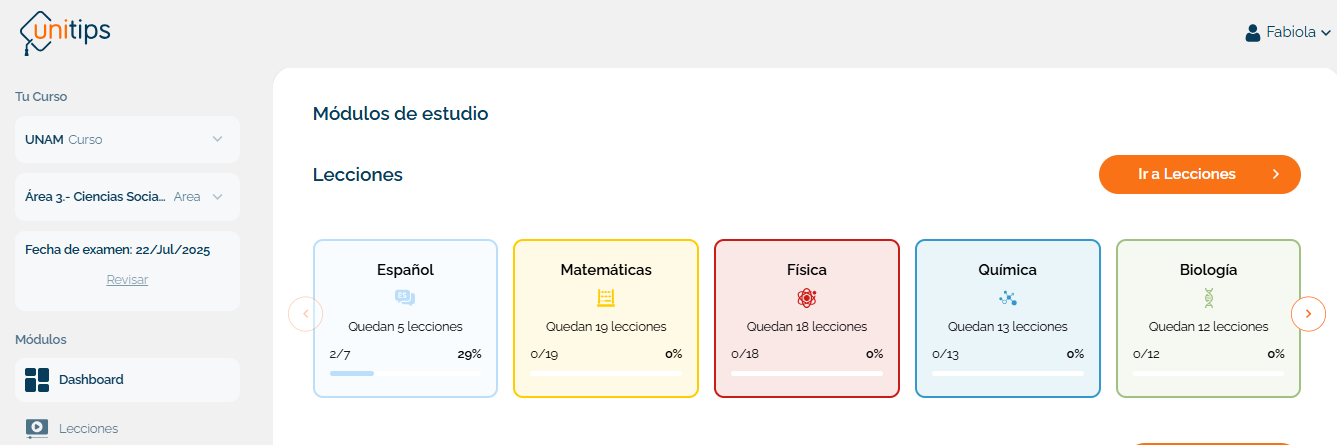The height and width of the screenshot is (445, 1337).
Task: Click the Dashboard grid icon
Action: (x=37, y=380)
